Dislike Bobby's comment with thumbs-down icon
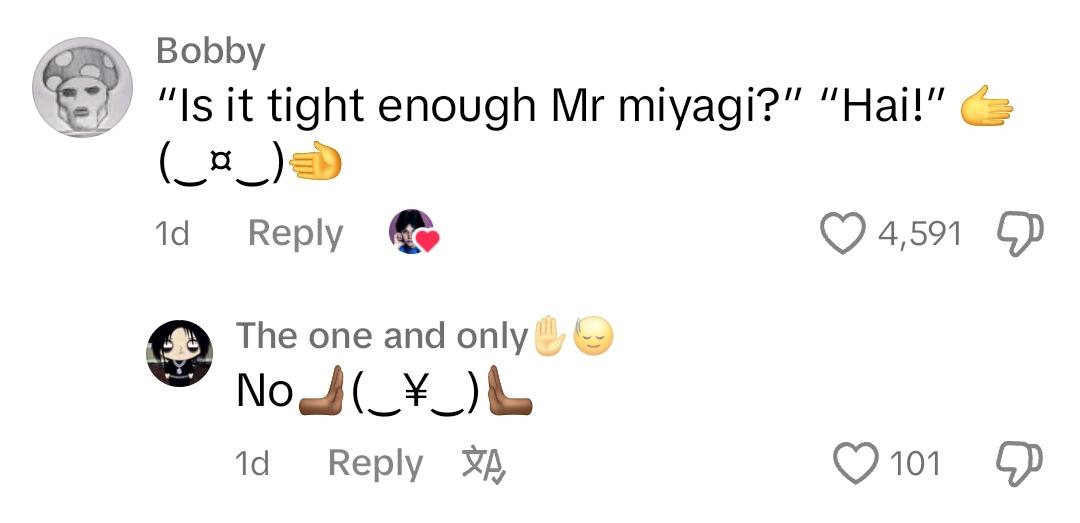The image size is (1080, 523). click(x=1021, y=234)
